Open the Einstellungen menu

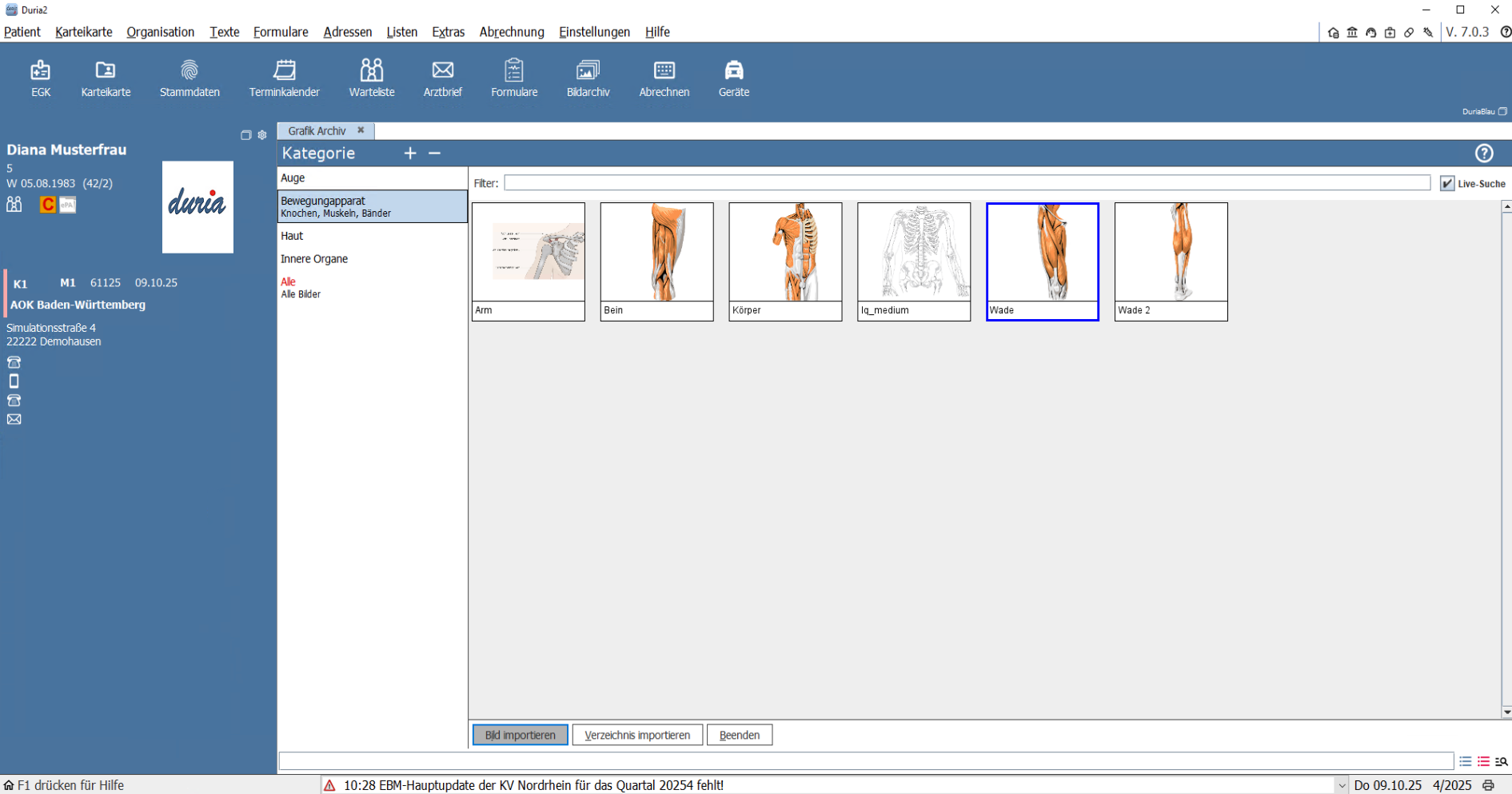[x=594, y=32]
